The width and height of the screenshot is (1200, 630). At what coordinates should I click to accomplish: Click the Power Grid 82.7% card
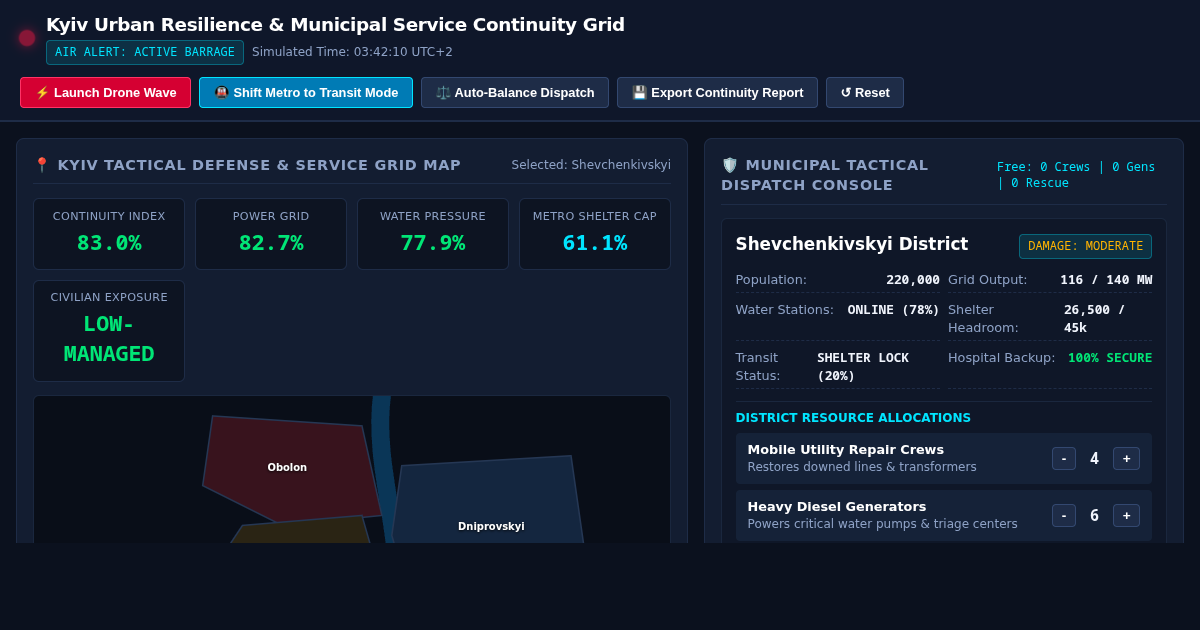point(271,234)
